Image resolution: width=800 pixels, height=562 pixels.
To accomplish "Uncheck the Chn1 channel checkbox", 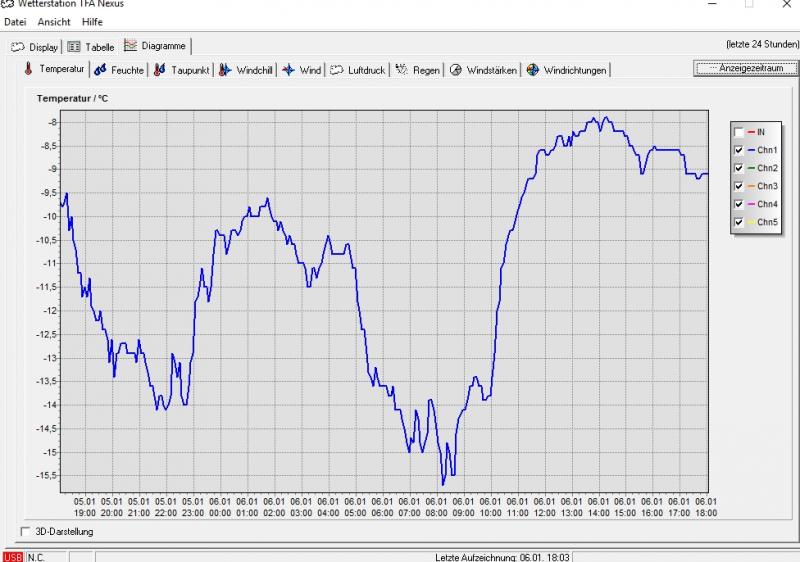I will tap(739, 150).
